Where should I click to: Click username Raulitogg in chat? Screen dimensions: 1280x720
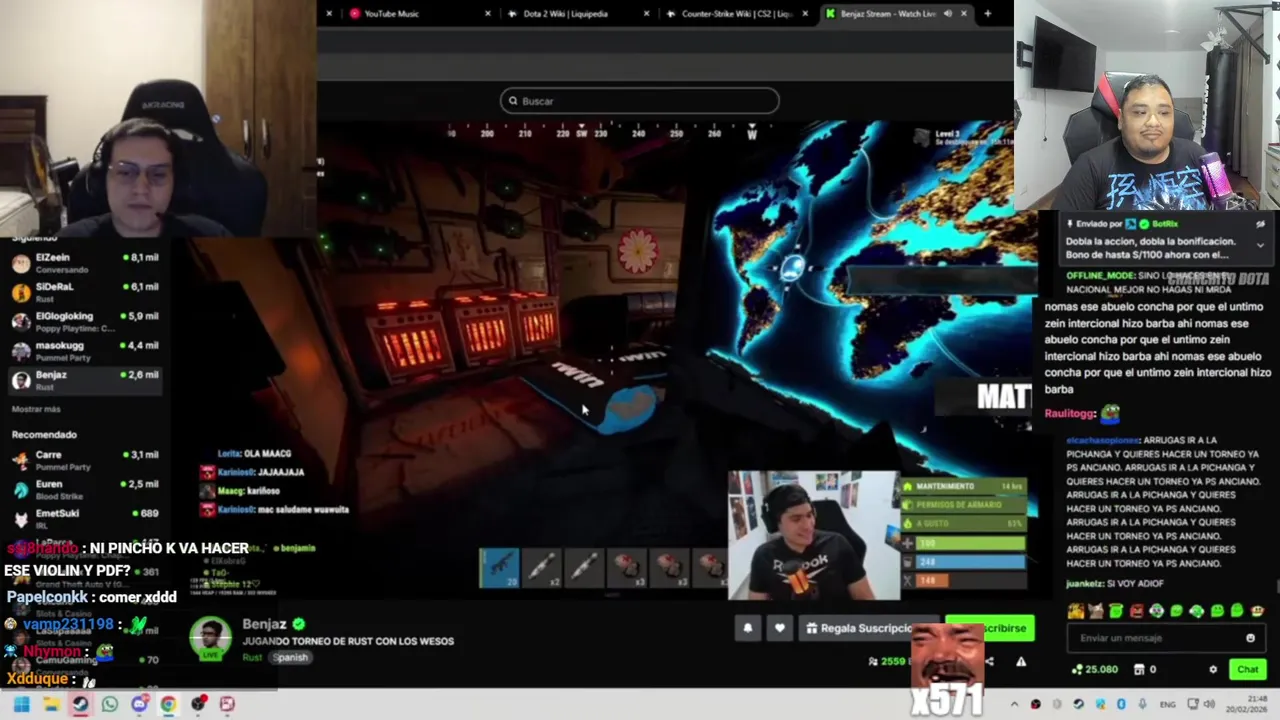coord(1070,413)
